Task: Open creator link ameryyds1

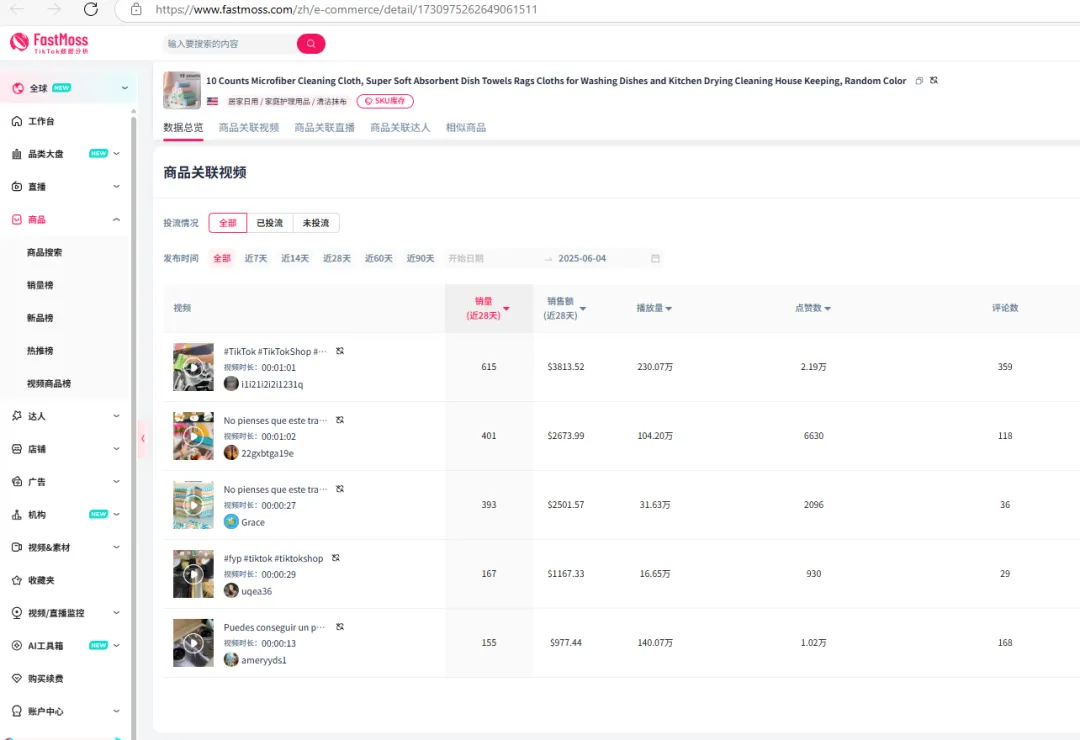Action: pos(264,660)
